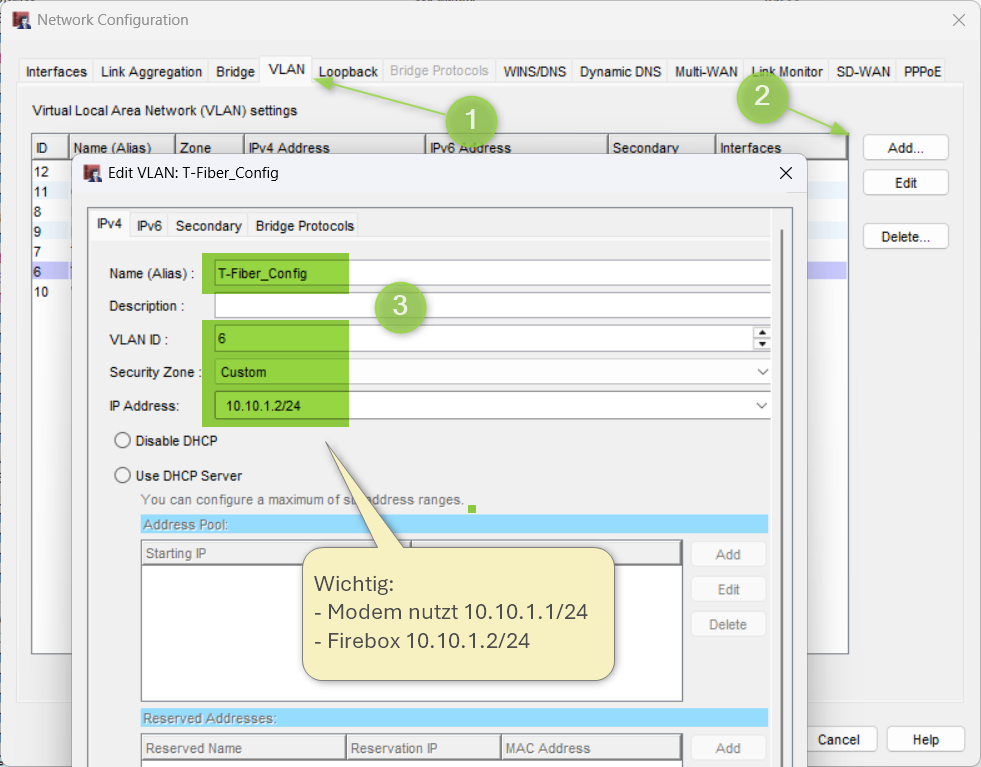Select the Disable DHCP radio button
The image size is (981, 767).
pyautogui.click(x=123, y=440)
